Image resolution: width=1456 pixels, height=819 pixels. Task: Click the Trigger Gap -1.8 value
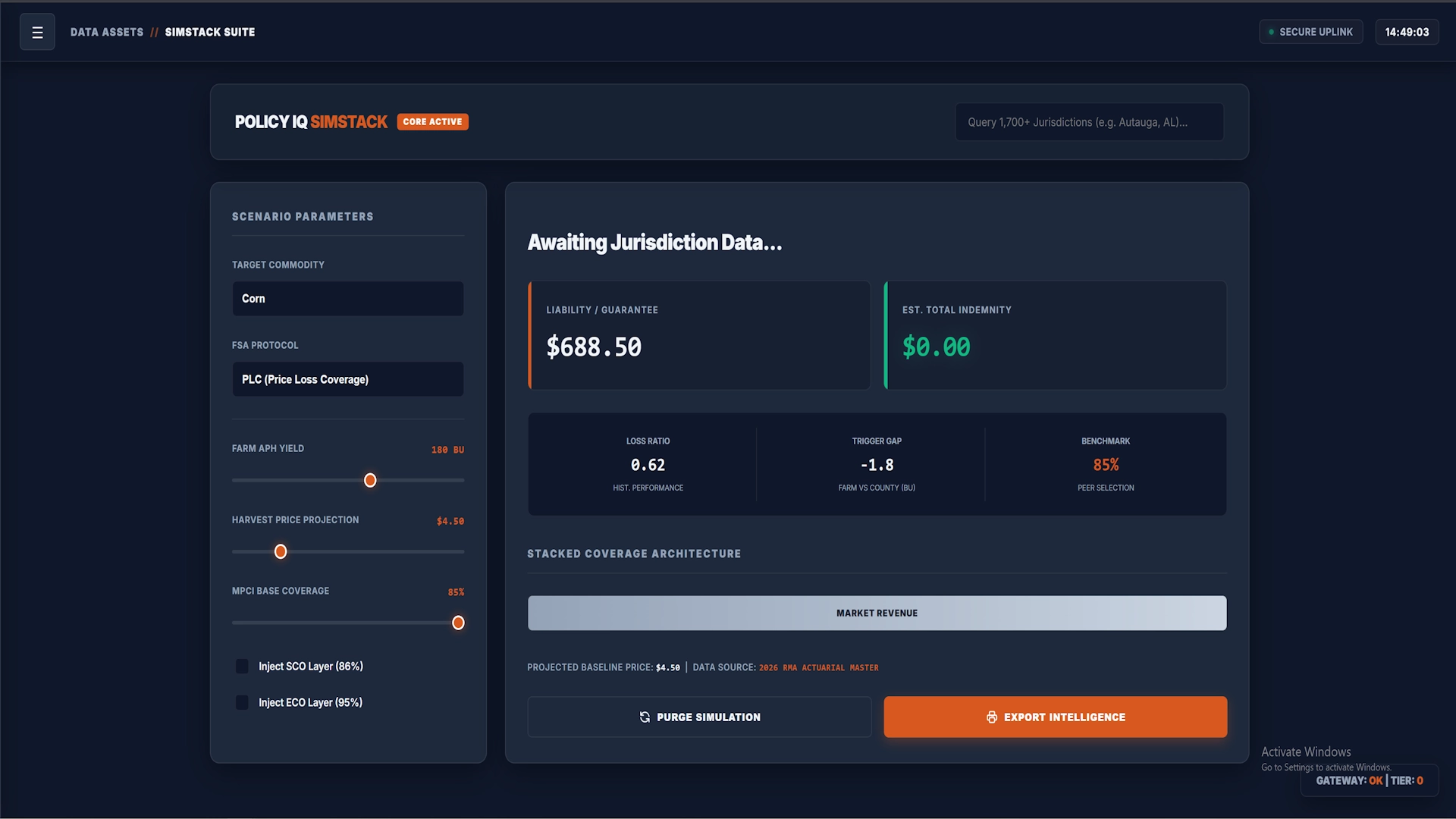coord(877,465)
